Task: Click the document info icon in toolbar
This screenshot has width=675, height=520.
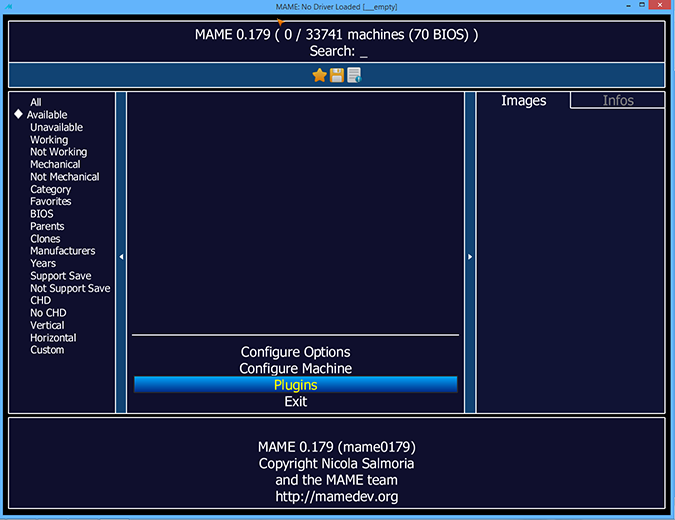Action: (x=354, y=75)
